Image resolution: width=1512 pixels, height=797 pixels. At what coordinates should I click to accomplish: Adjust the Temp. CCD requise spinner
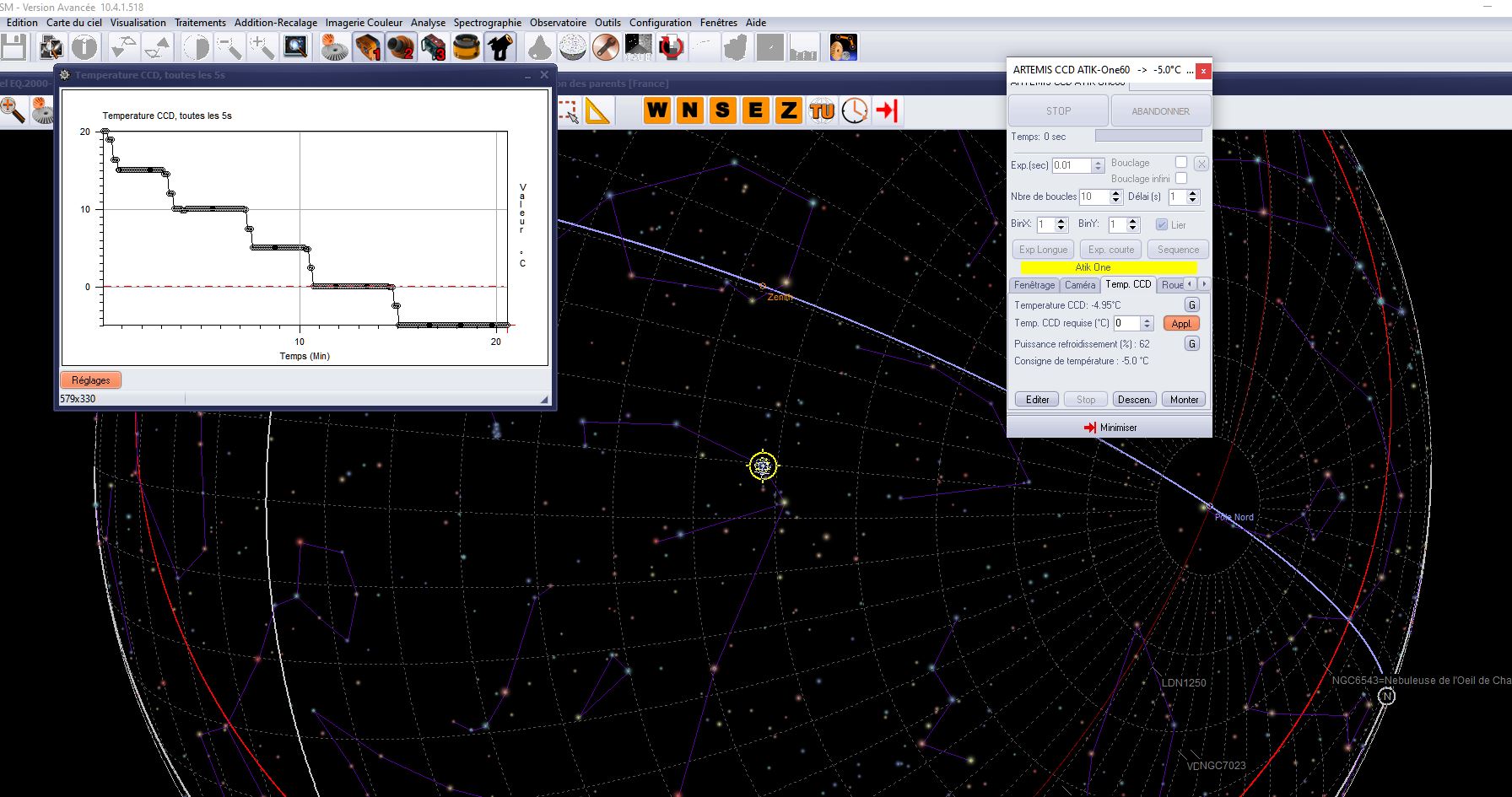click(x=1147, y=323)
